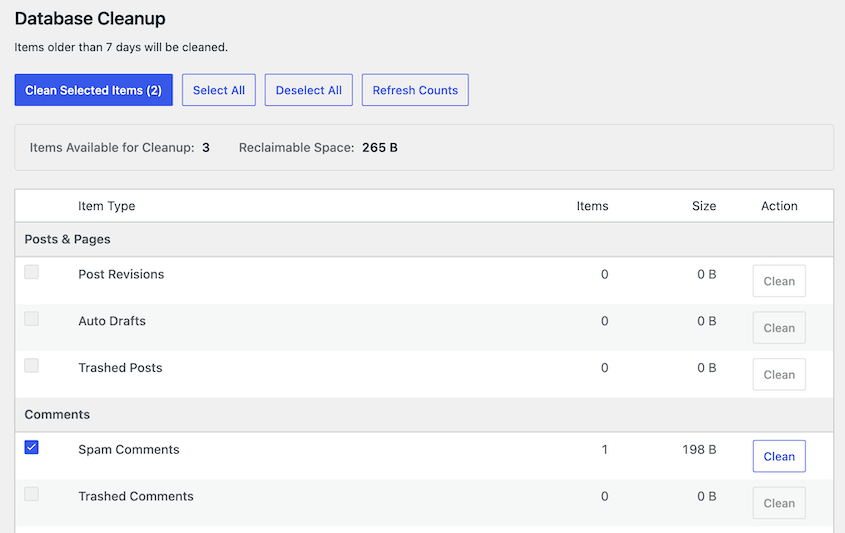Select the Items column header

592,206
